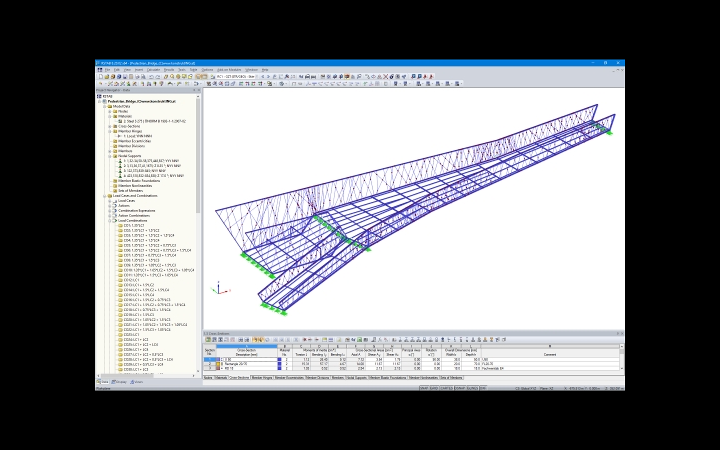Open the Results menu
720x450 pixels.
click(169, 70)
